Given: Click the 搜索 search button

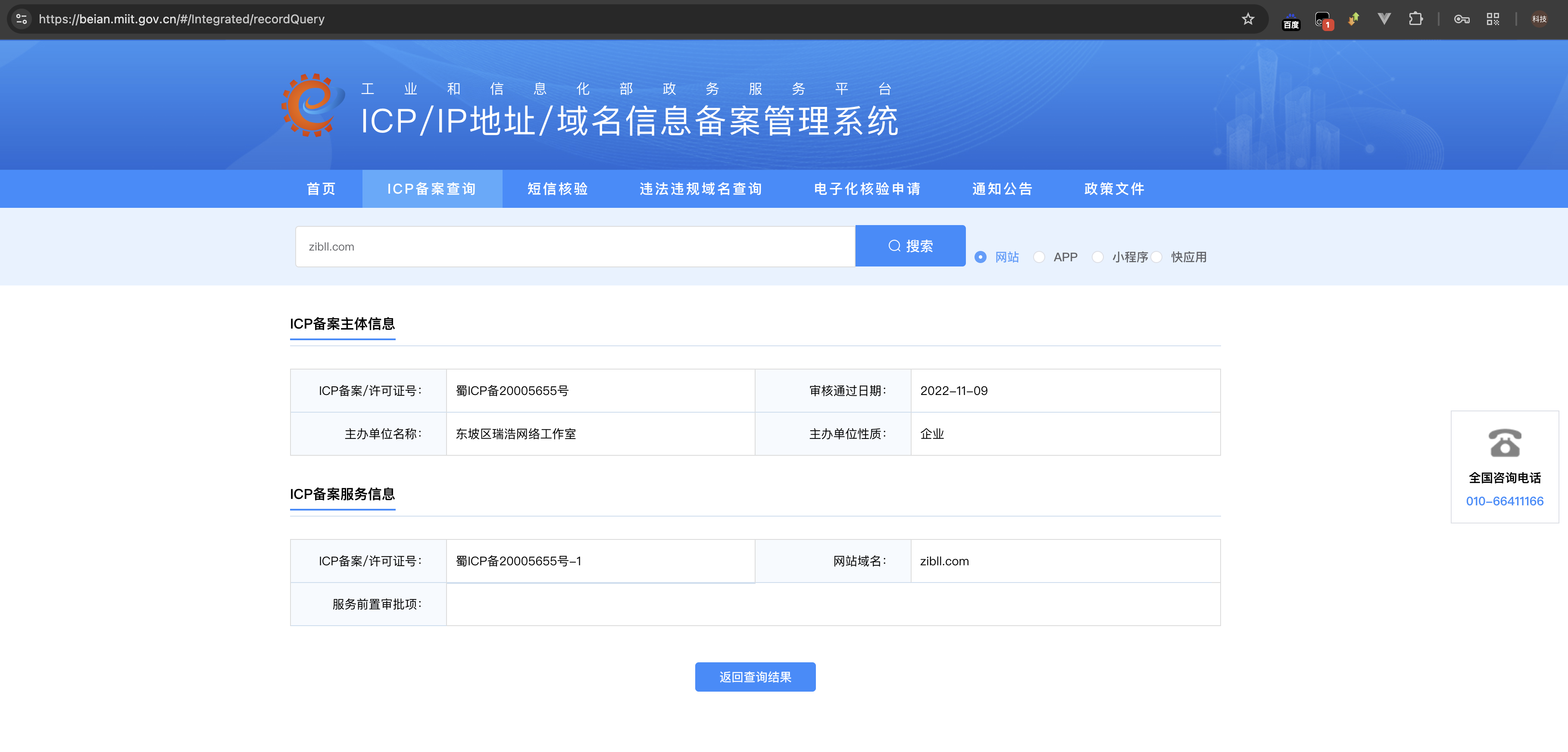Looking at the screenshot, I should pyautogui.click(x=910, y=246).
